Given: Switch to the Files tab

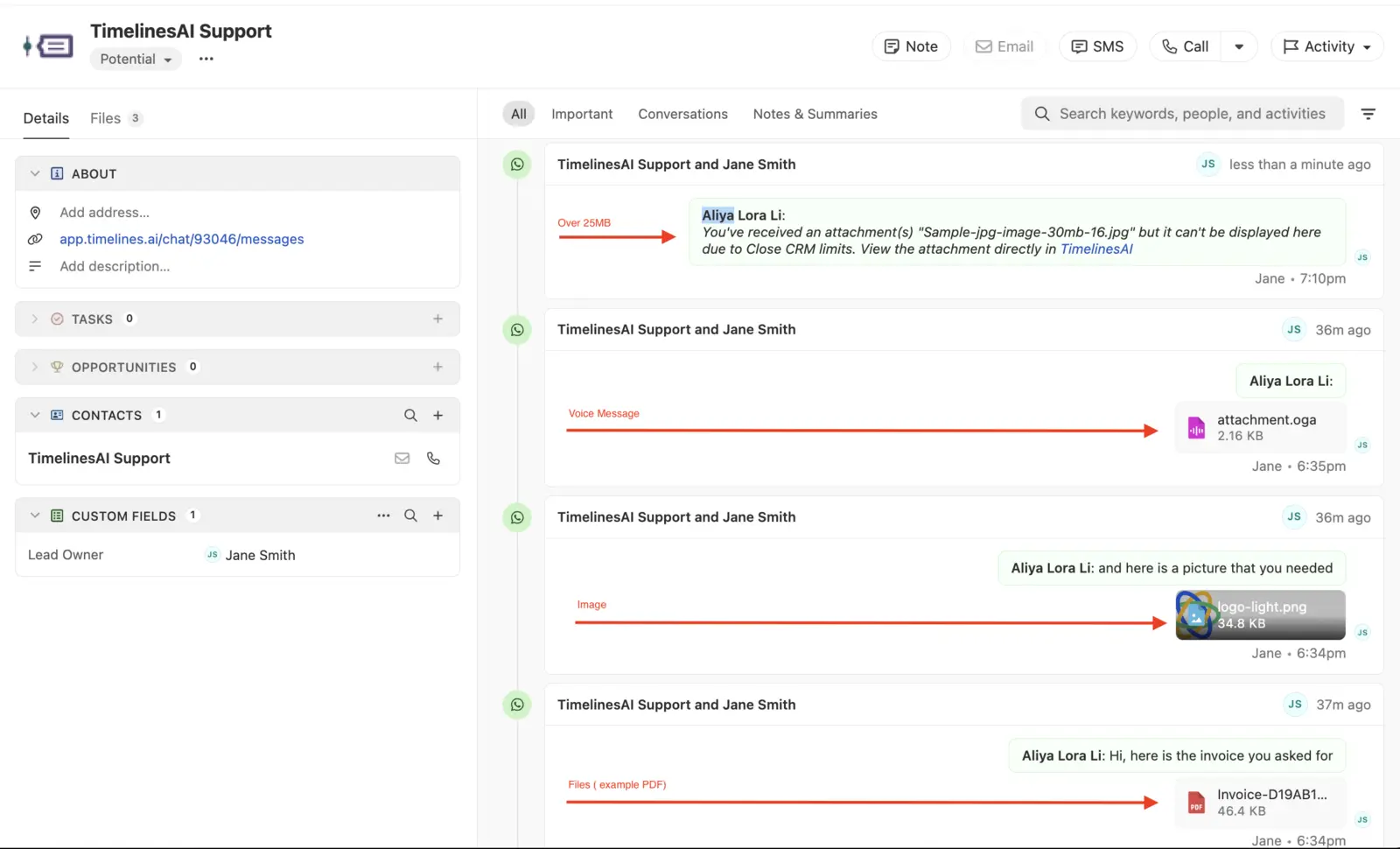Looking at the screenshot, I should point(115,118).
